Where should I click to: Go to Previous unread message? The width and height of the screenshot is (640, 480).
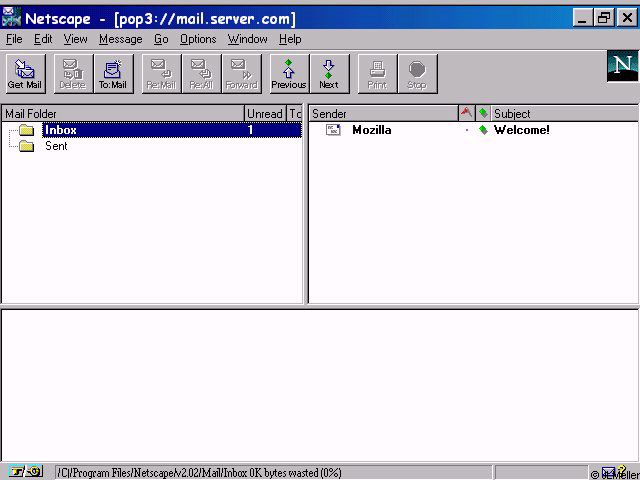point(289,74)
